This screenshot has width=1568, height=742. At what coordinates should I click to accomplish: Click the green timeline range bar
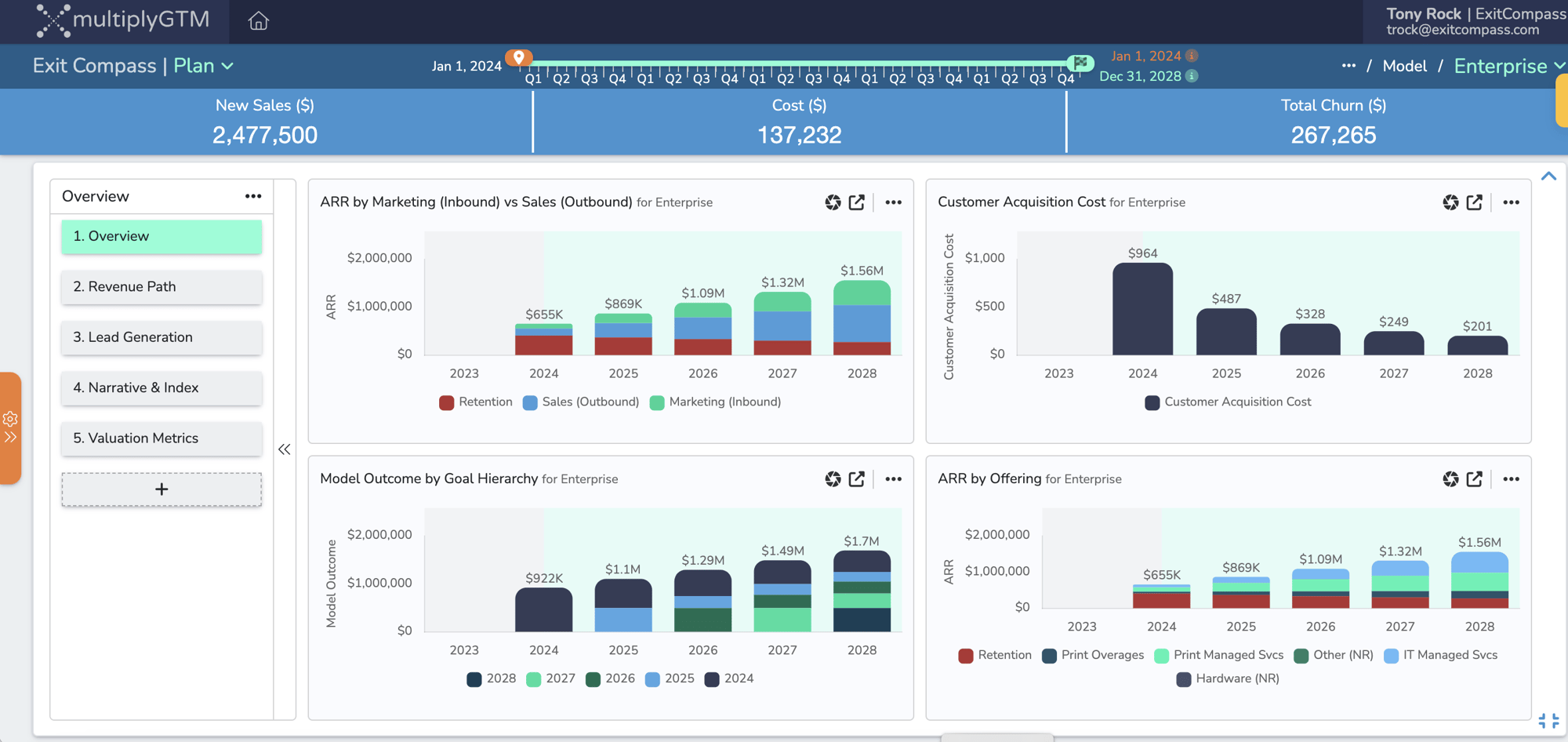pos(799,63)
